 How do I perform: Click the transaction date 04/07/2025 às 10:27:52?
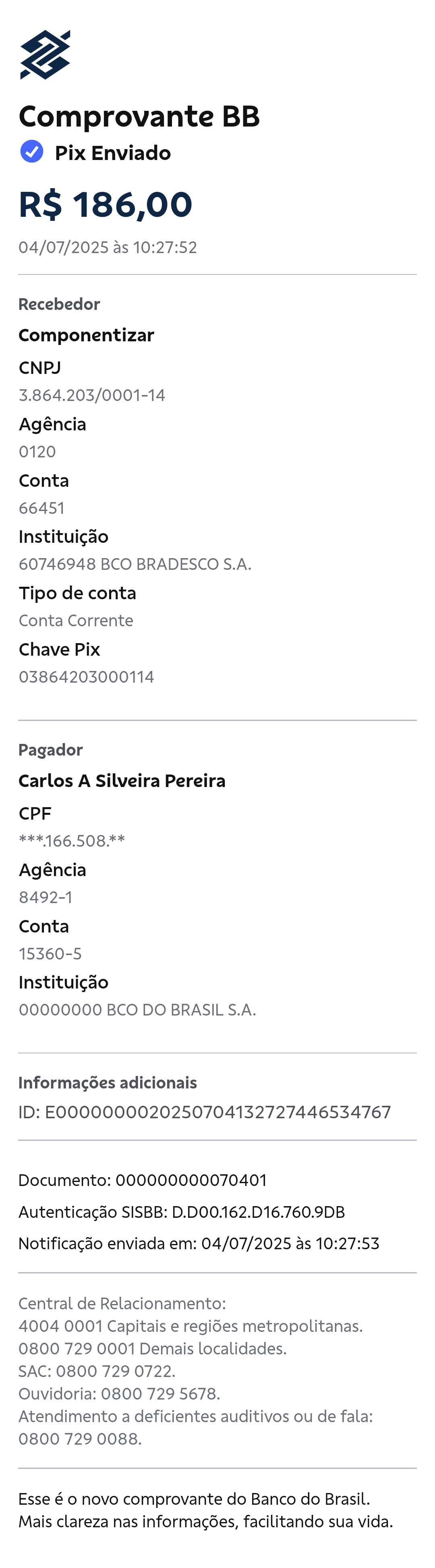(108, 247)
